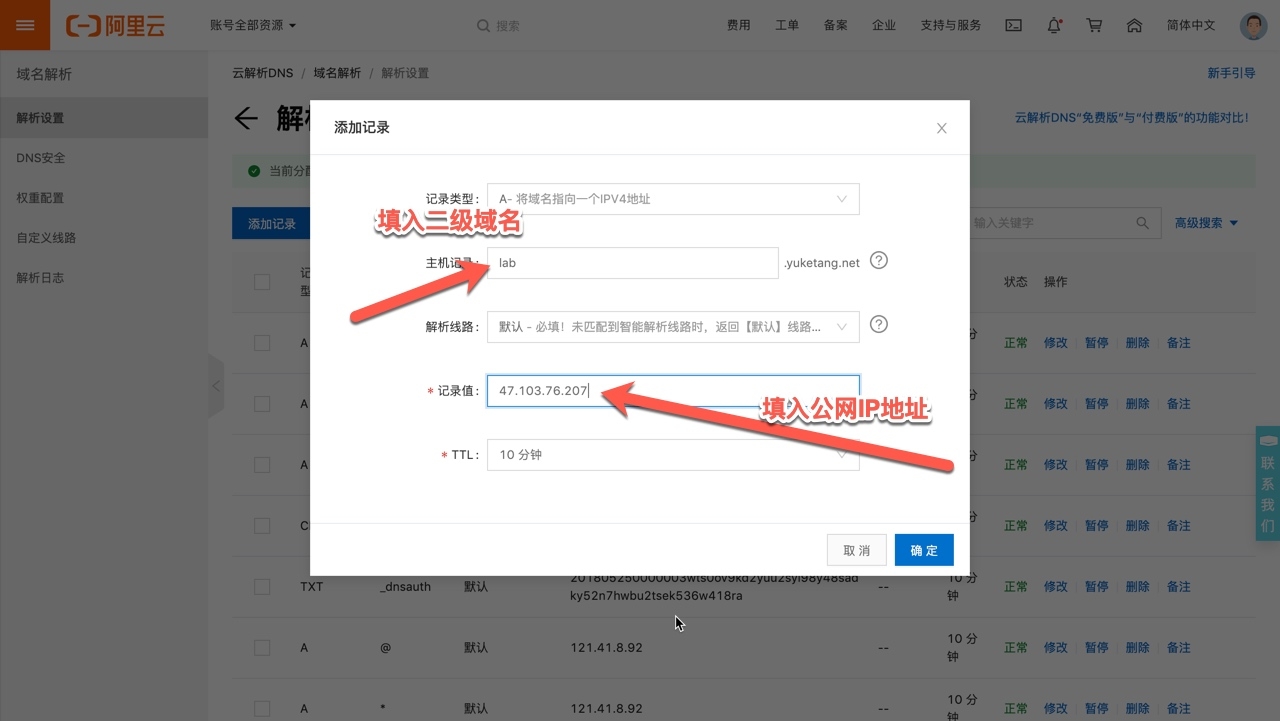This screenshot has height=721, width=1280.
Task: Check the box for the TXT record row
Action: [x=262, y=587]
